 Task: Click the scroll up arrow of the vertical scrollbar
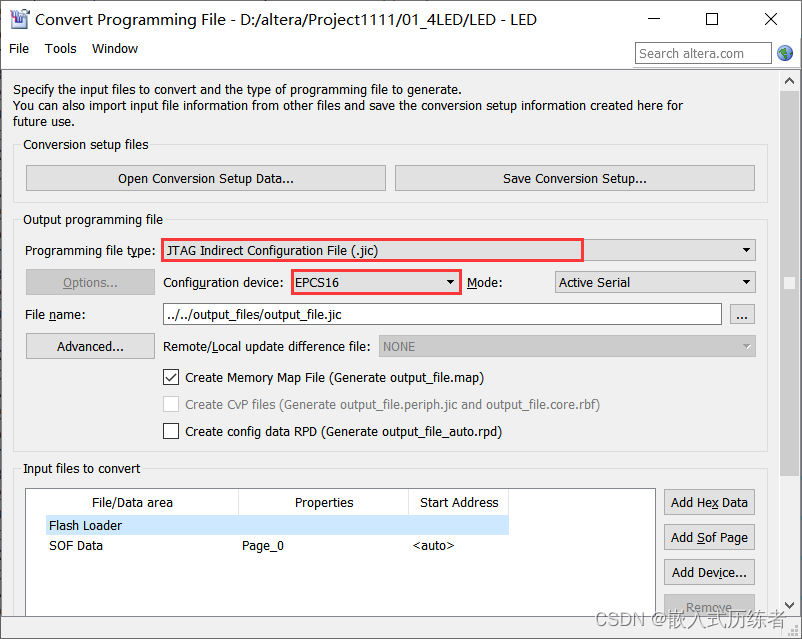click(789, 81)
